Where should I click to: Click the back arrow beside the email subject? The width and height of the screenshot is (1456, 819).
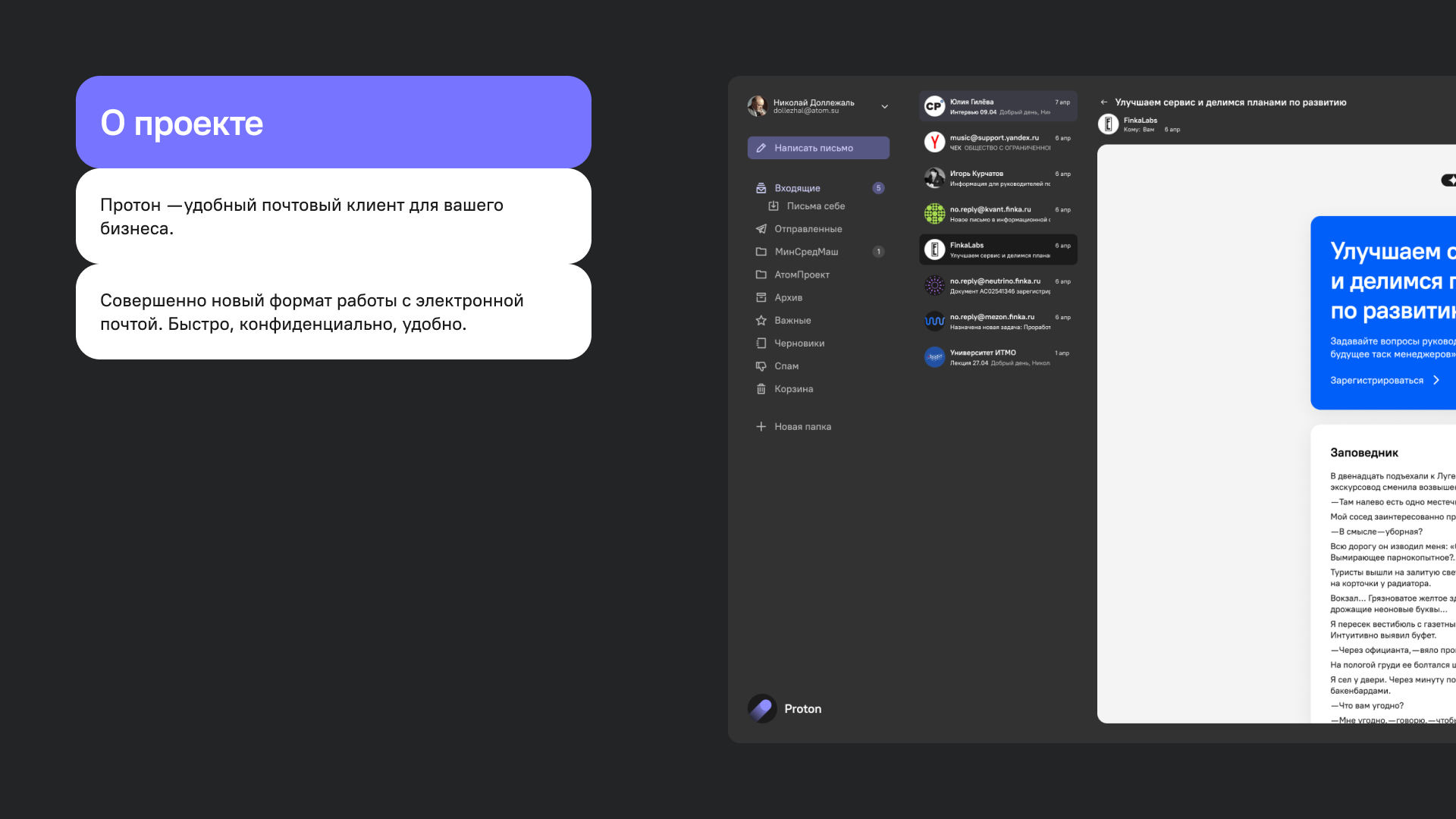[1104, 102]
